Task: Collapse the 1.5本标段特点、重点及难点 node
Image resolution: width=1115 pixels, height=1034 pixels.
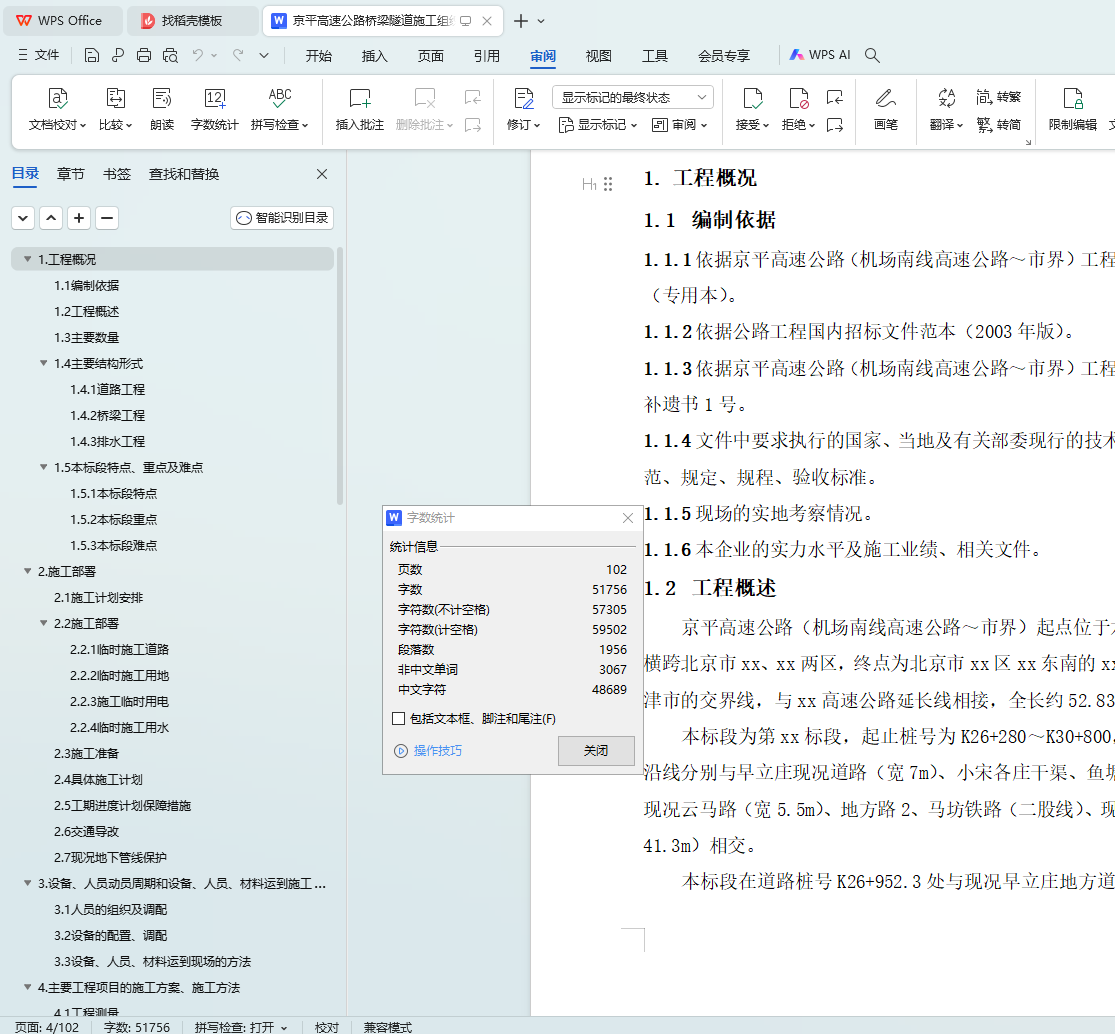Action: [x=44, y=467]
